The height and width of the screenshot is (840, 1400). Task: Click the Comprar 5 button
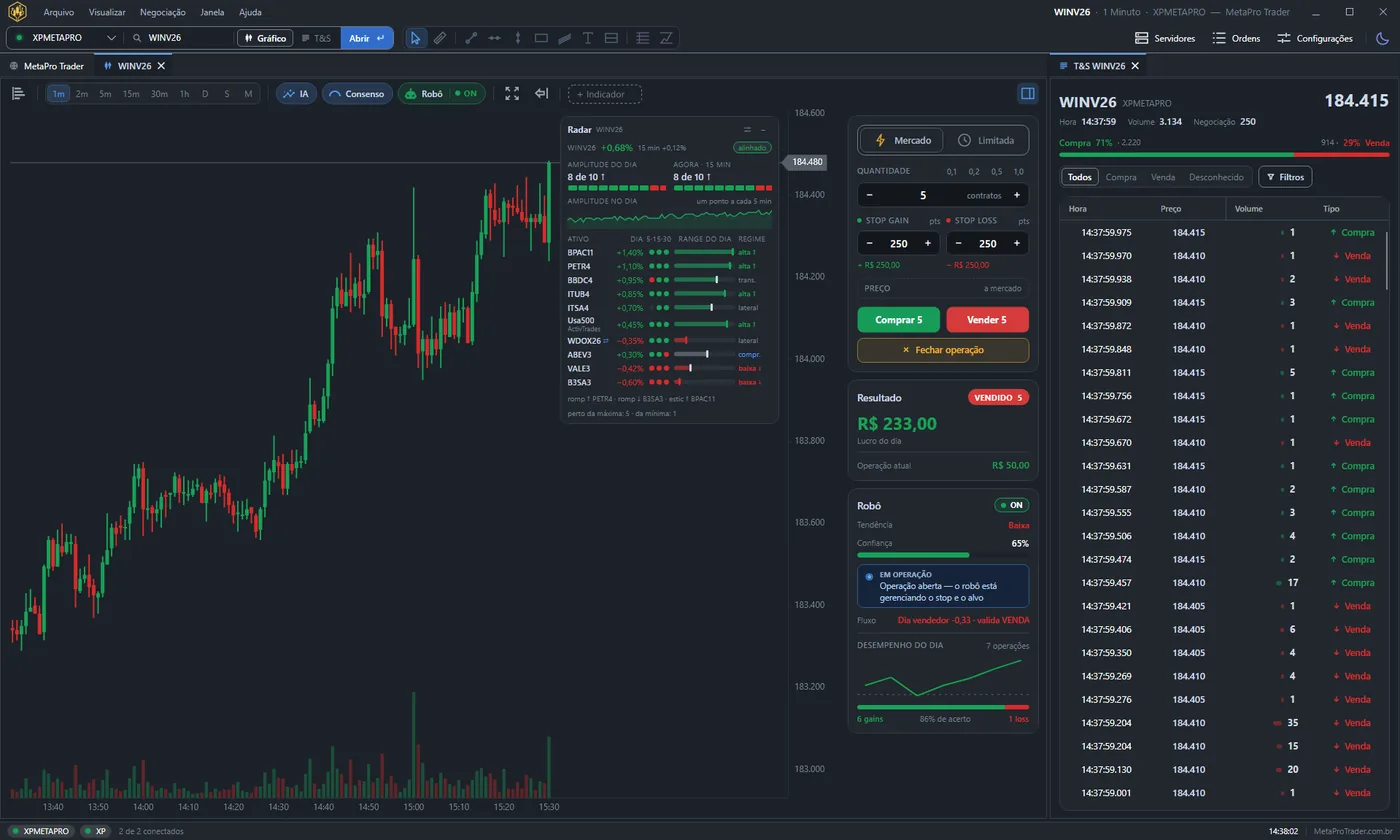point(899,320)
